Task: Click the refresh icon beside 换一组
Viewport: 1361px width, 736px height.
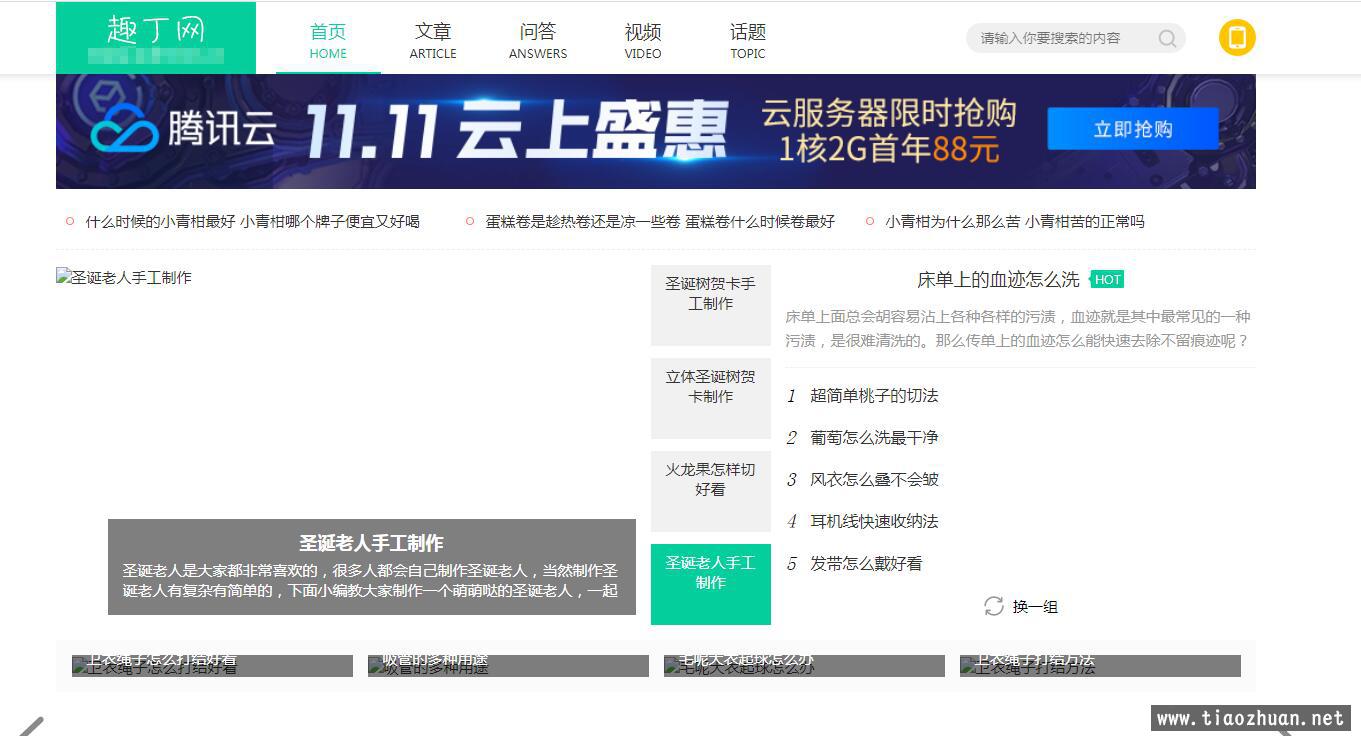Action: click(993, 606)
